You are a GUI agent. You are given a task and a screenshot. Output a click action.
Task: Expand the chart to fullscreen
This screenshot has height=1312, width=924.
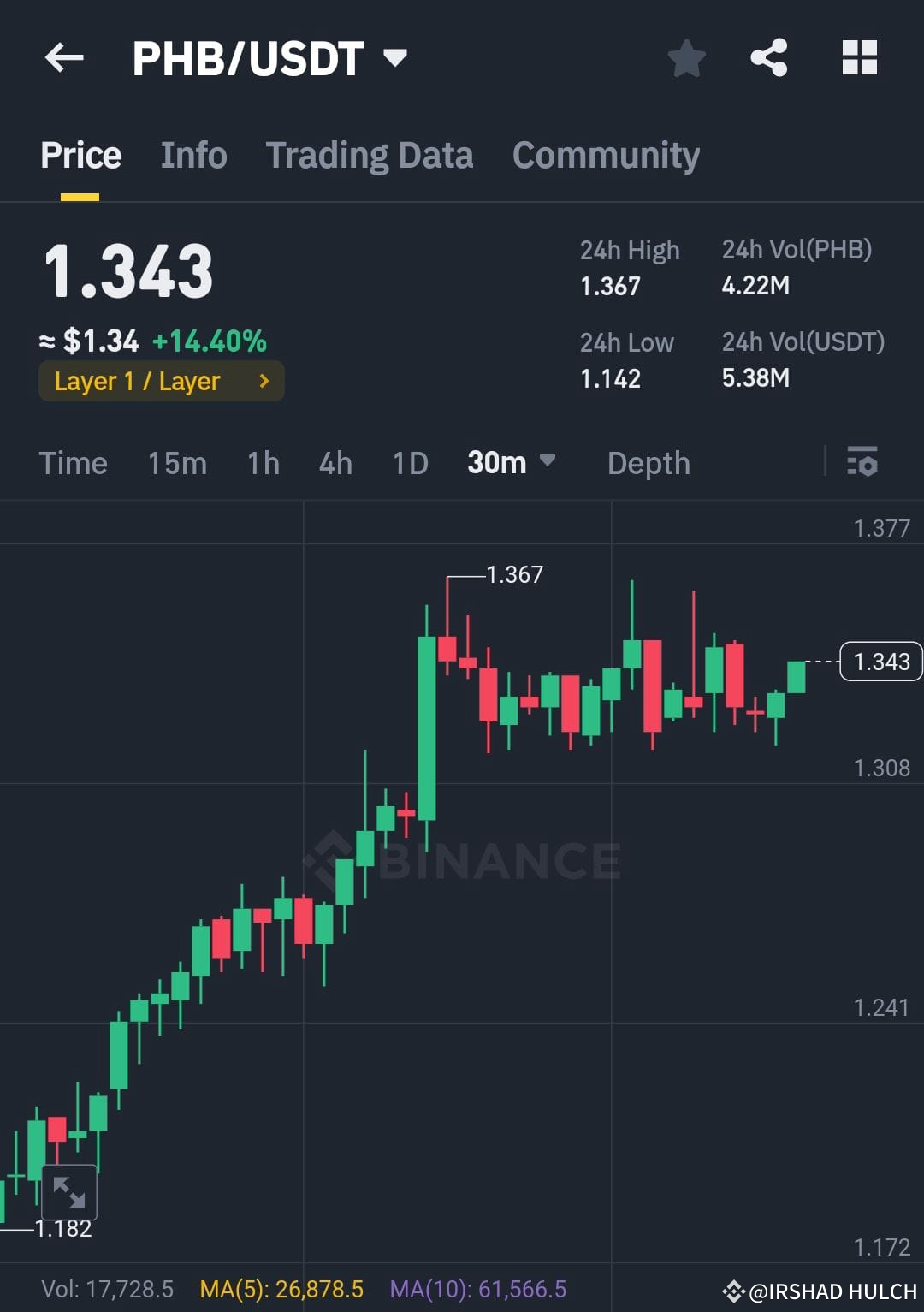pyautogui.click(x=68, y=1190)
